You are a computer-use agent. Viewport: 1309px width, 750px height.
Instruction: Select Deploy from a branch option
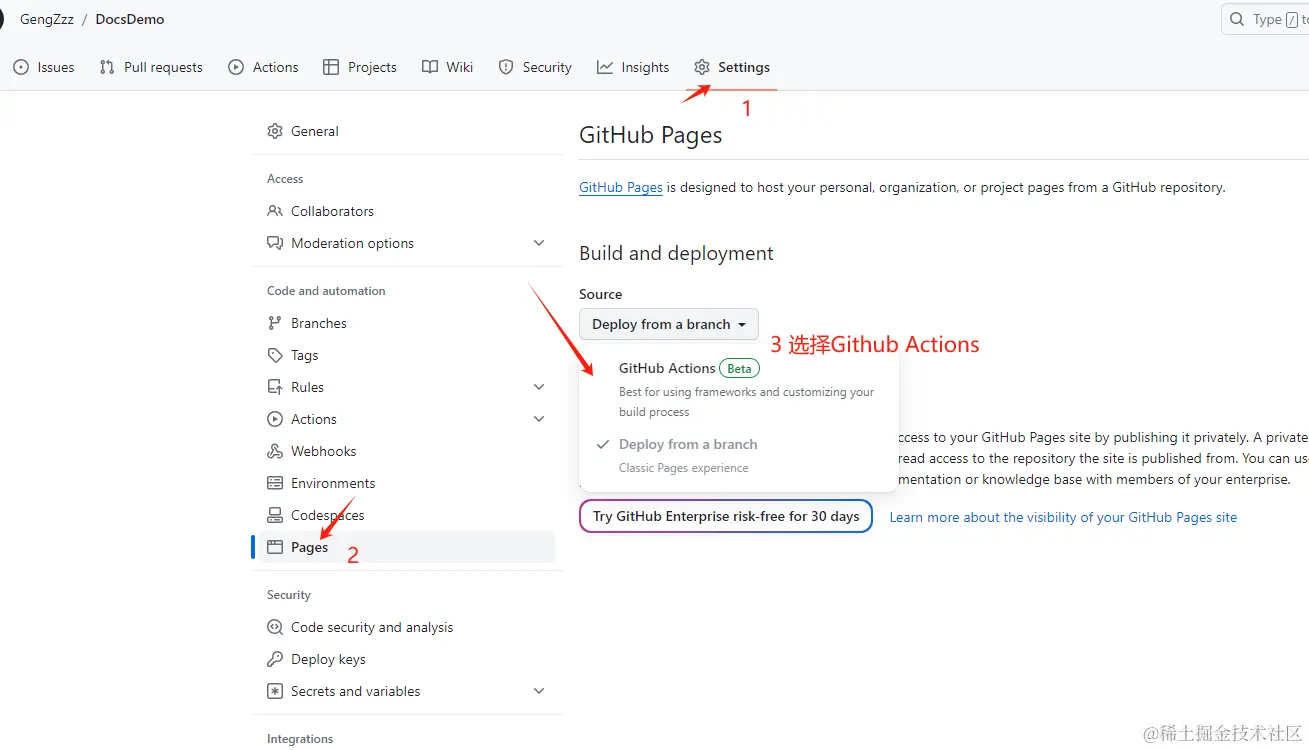point(738,455)
